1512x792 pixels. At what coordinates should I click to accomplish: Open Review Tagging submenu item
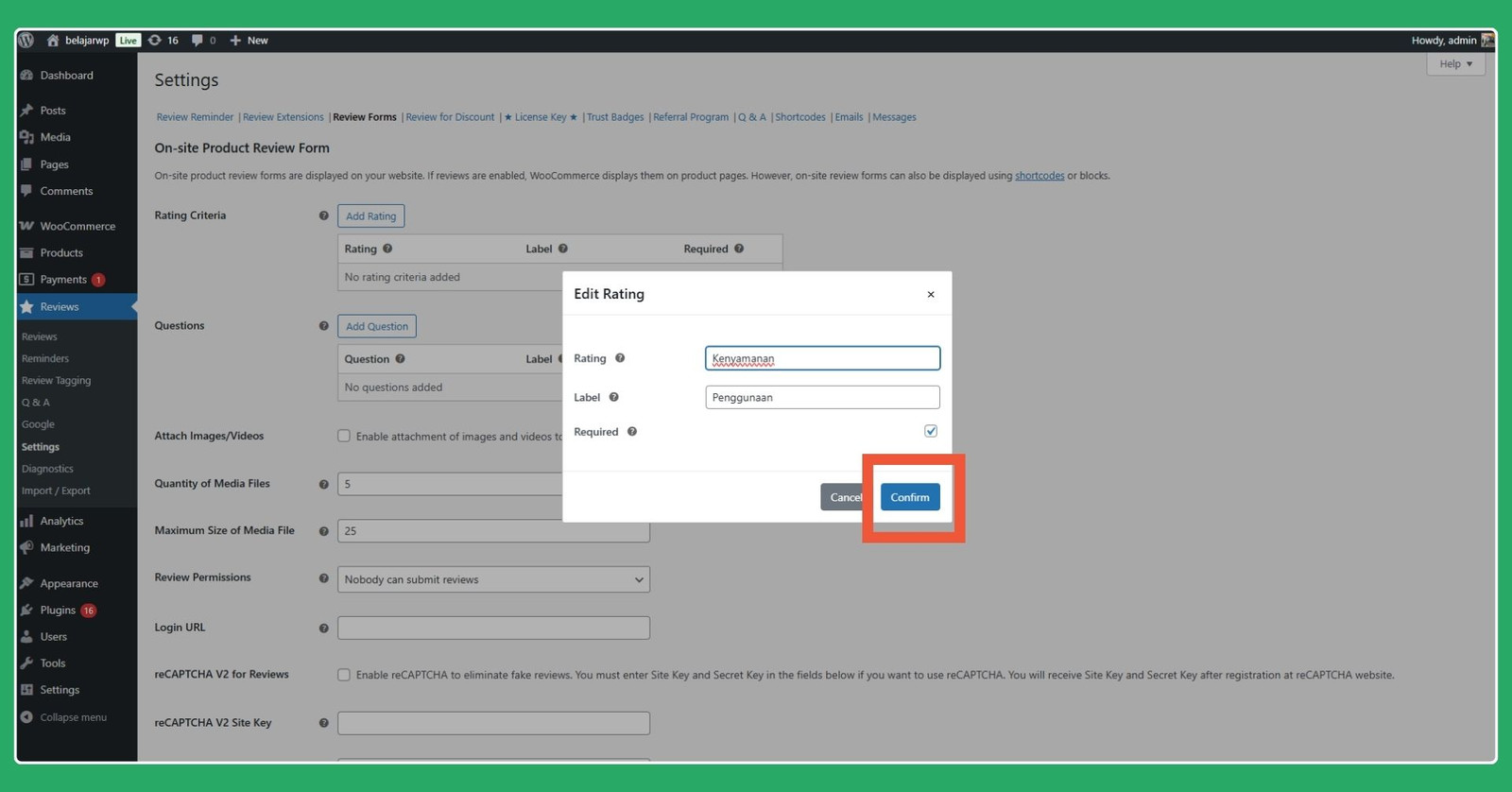tap(57, 381)
